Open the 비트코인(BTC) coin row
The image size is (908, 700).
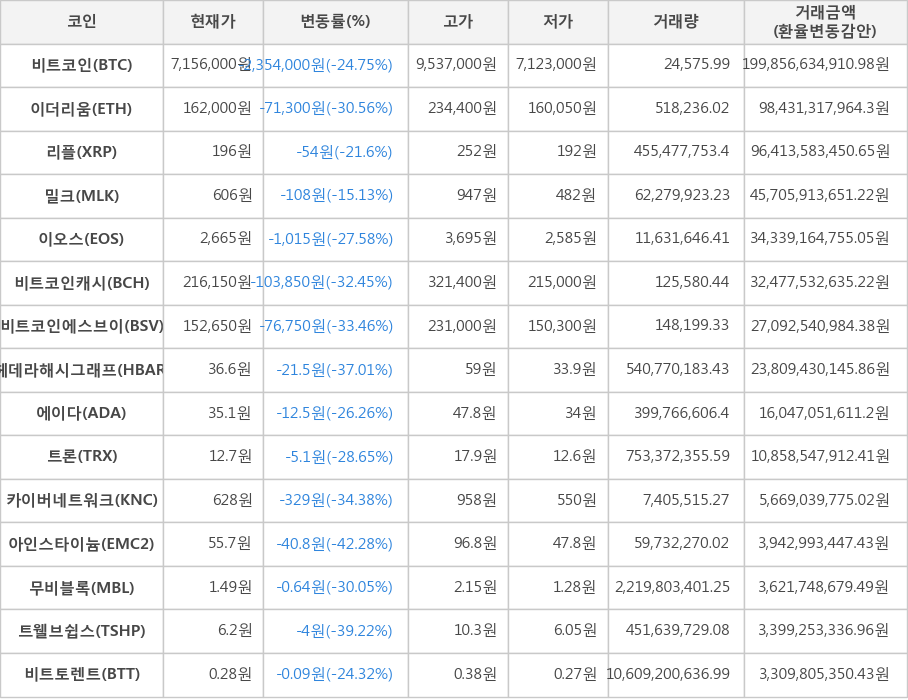[x=82, y=65]
